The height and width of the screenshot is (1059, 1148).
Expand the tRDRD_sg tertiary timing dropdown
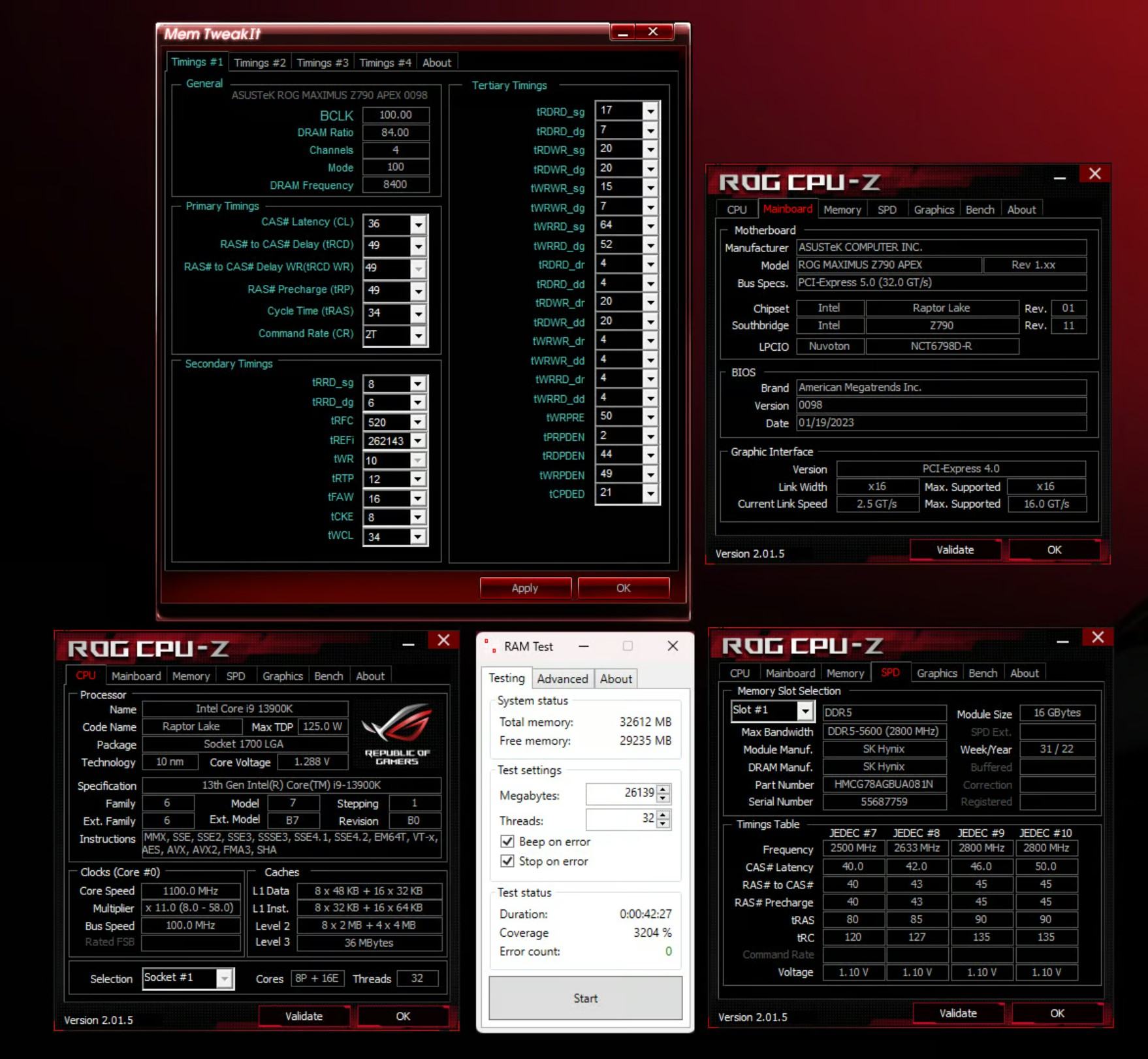650,111
